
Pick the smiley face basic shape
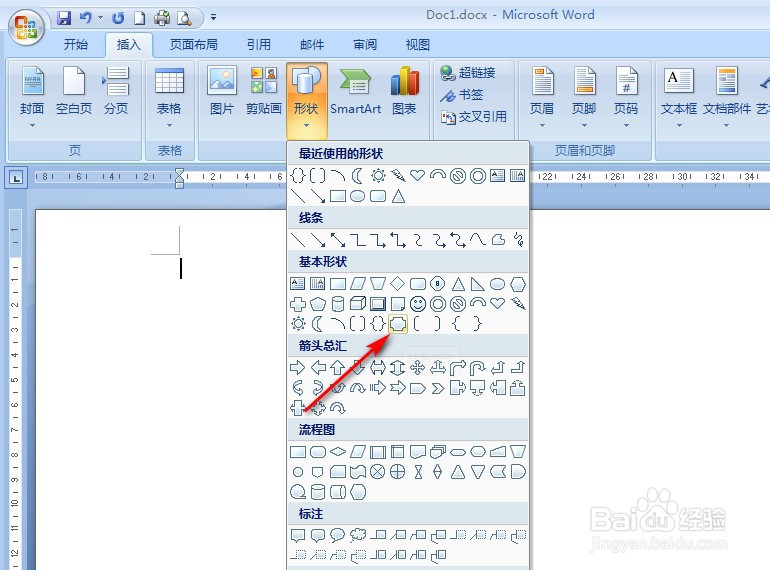coord(418,304)
